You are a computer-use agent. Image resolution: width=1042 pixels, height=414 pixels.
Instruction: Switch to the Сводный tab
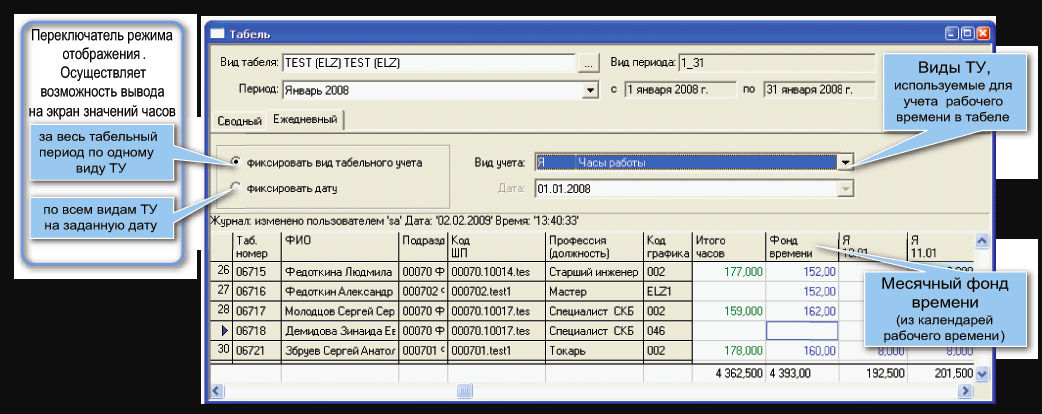tap(238, 121)
